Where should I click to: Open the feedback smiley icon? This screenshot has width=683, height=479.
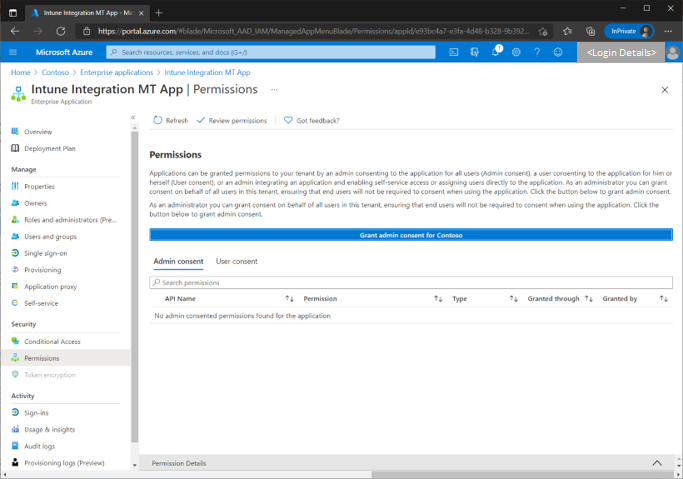(558, 52)
